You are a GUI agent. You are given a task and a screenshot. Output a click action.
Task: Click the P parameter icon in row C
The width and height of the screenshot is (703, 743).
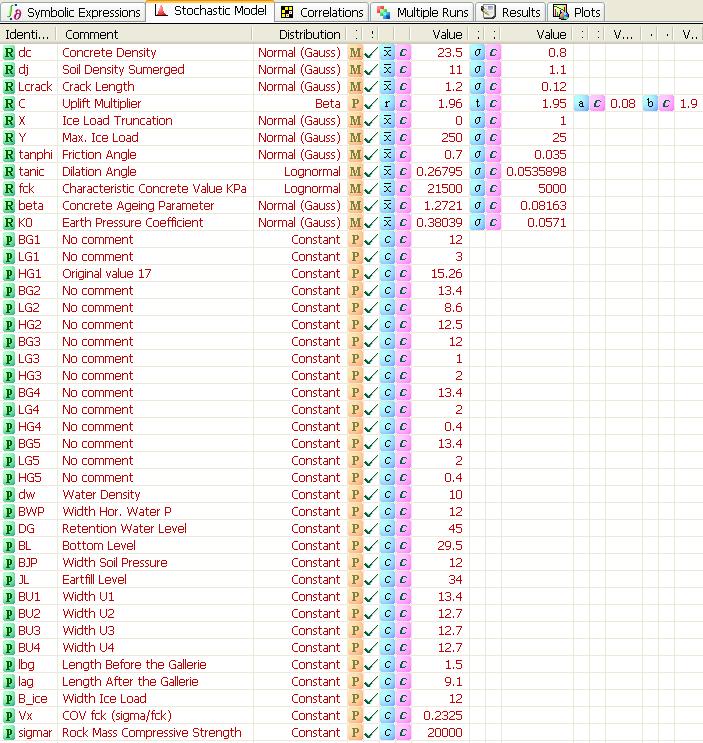click(355, 104)
